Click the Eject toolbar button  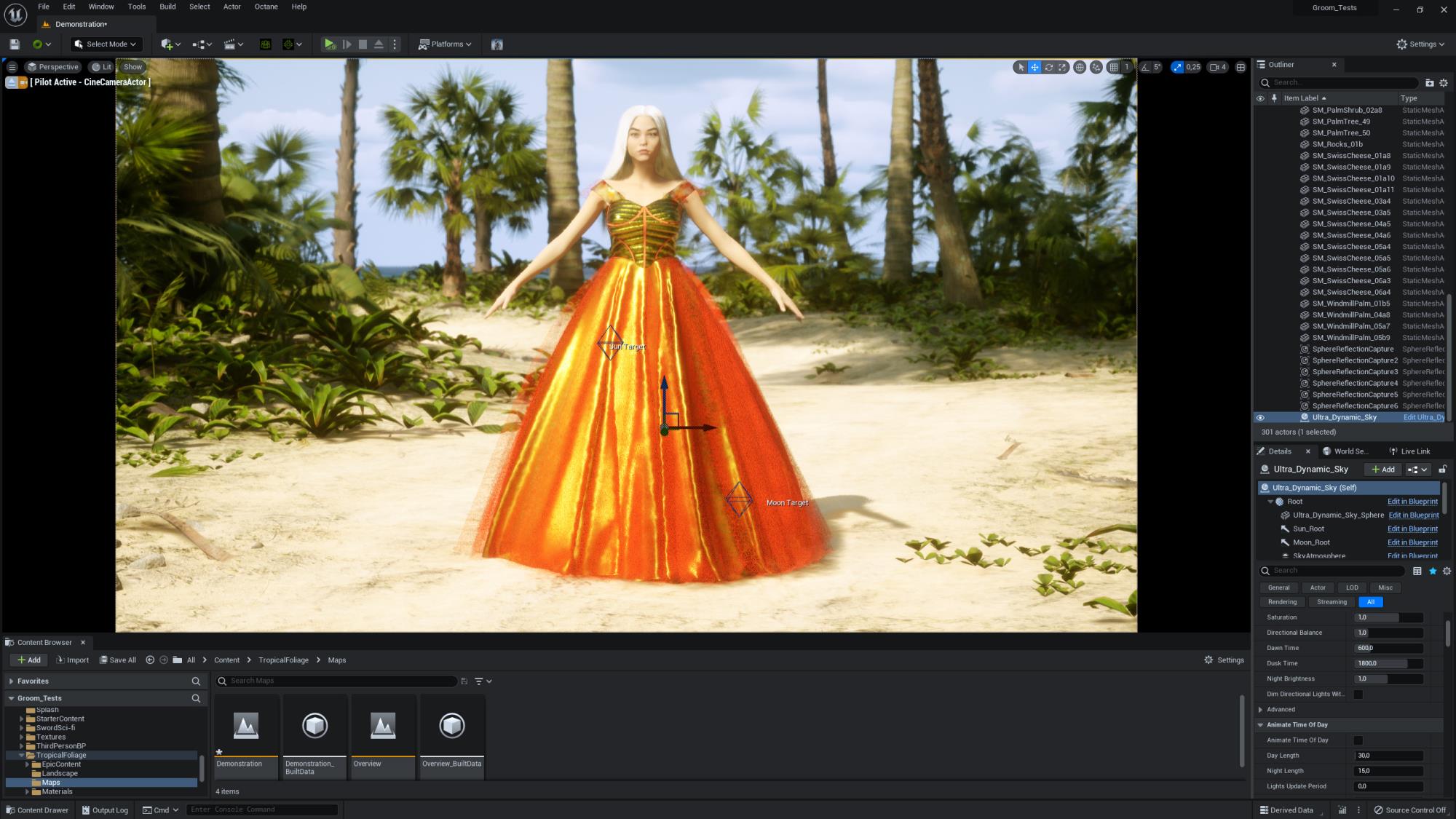point(379,44)
